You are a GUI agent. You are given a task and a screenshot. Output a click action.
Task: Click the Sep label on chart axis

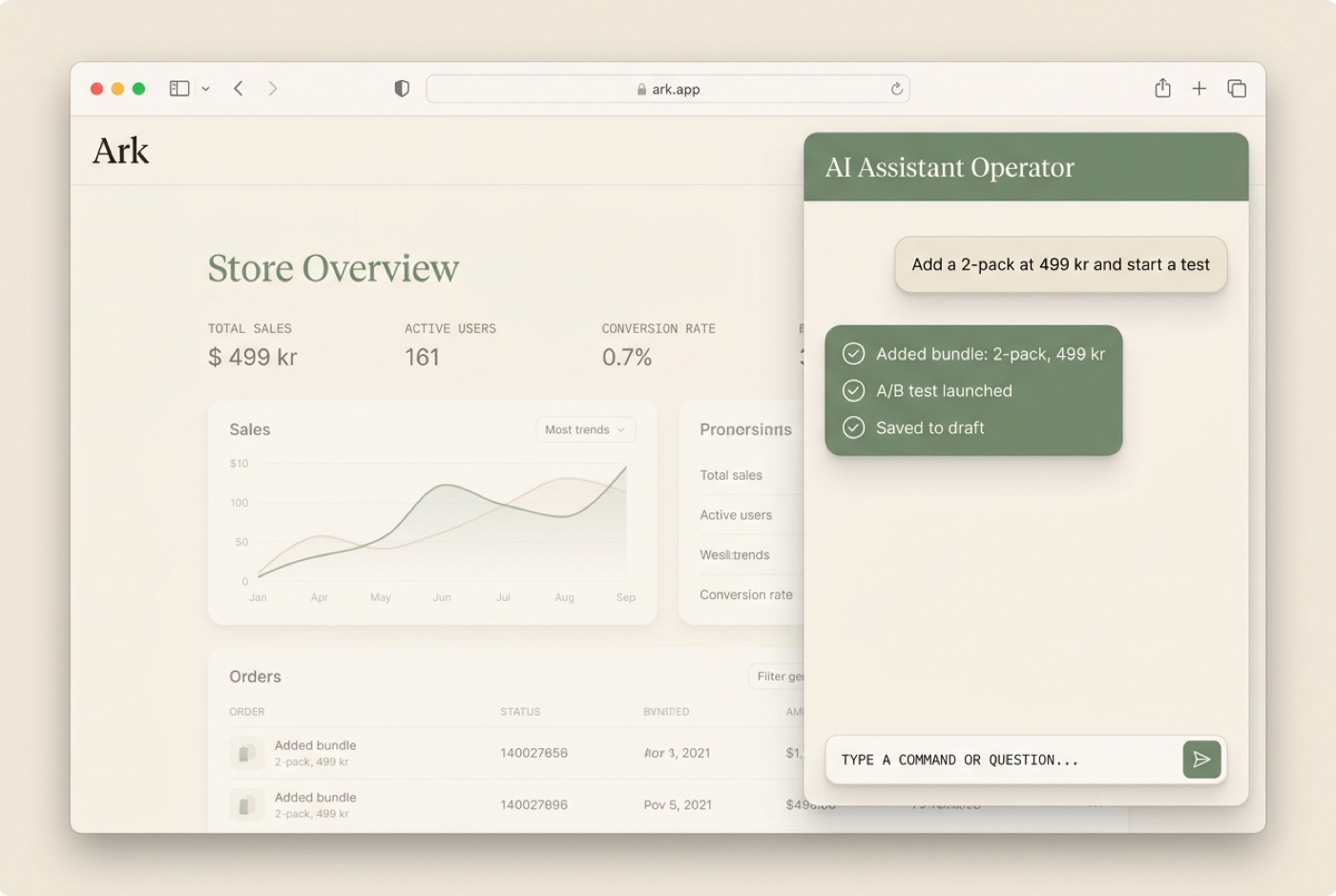(x=626, y=597)
